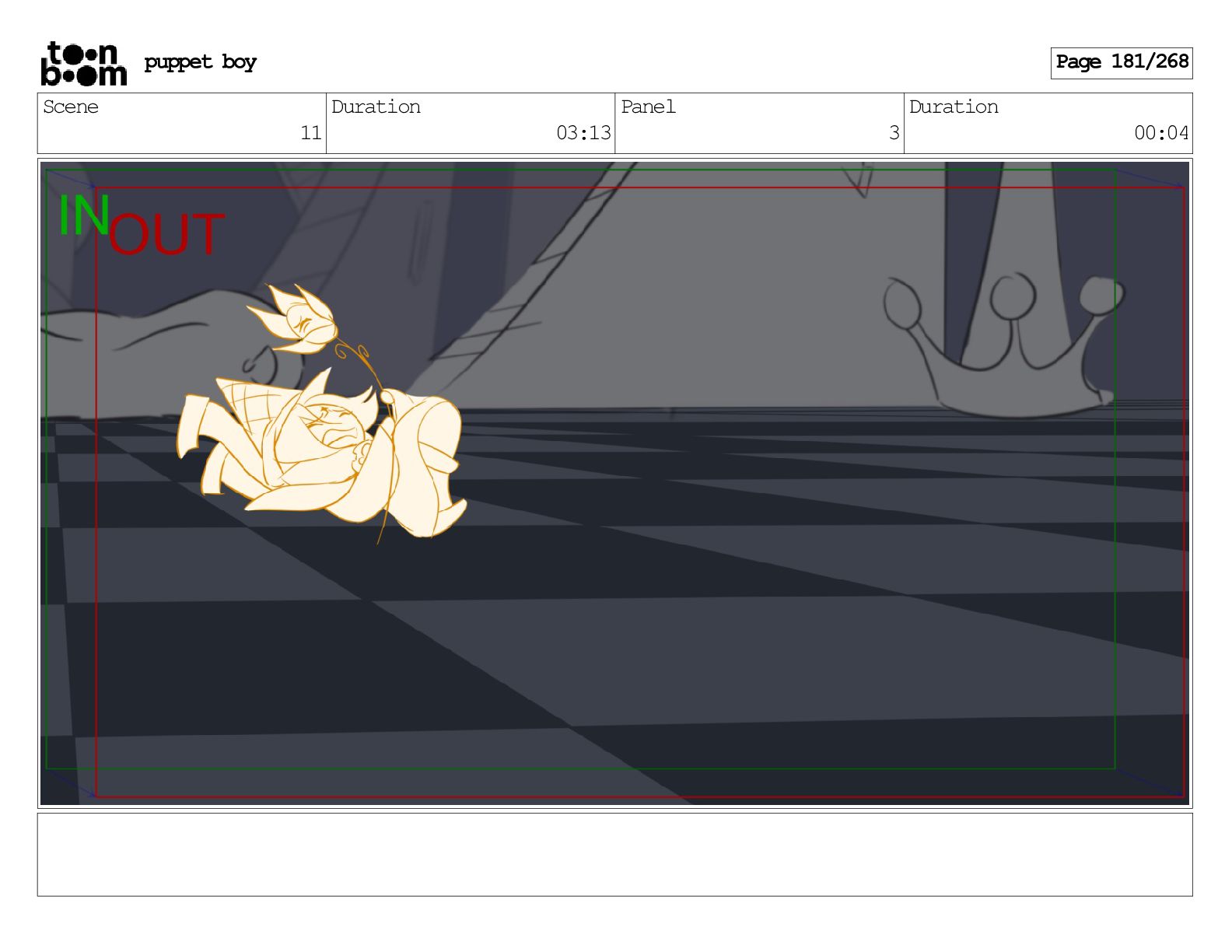
Task: Select the 'puppet boy' project title
Action: point(200,62)
